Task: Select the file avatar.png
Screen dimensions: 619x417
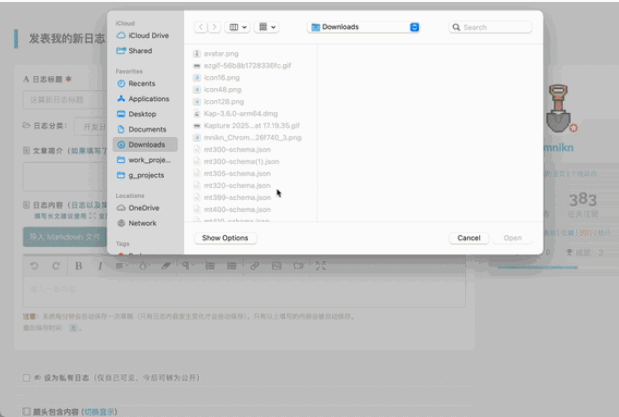Action: (221, 53)
